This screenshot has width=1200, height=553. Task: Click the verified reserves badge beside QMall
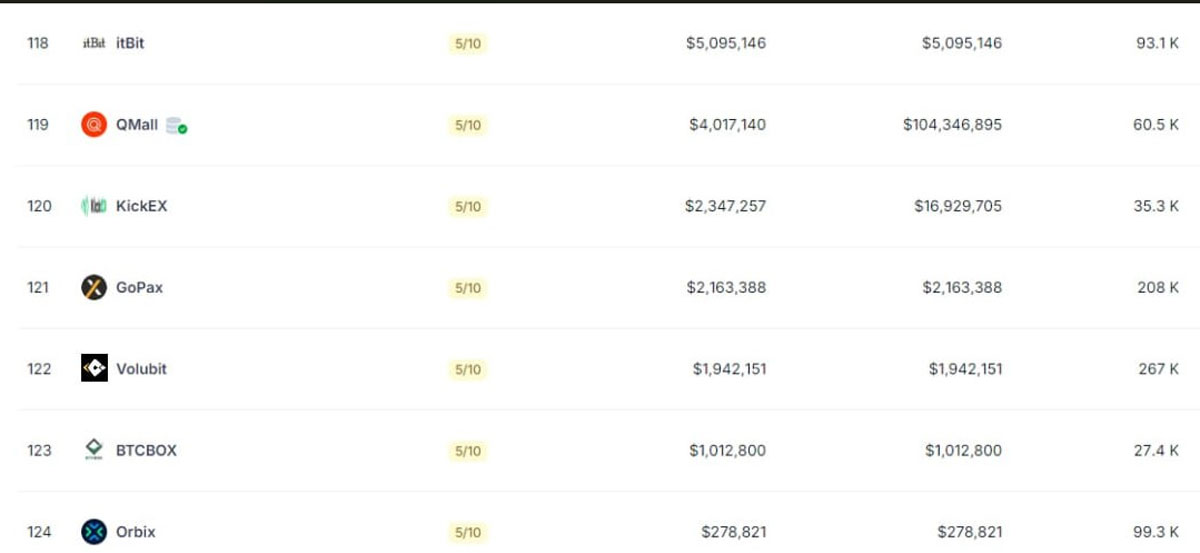point(177,126)
